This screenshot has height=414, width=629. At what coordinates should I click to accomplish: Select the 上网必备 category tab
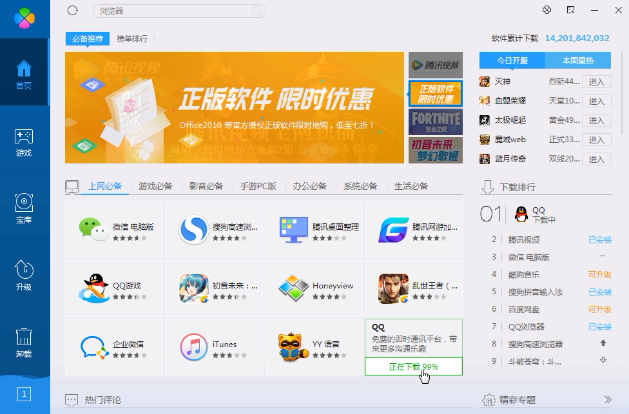105,186
